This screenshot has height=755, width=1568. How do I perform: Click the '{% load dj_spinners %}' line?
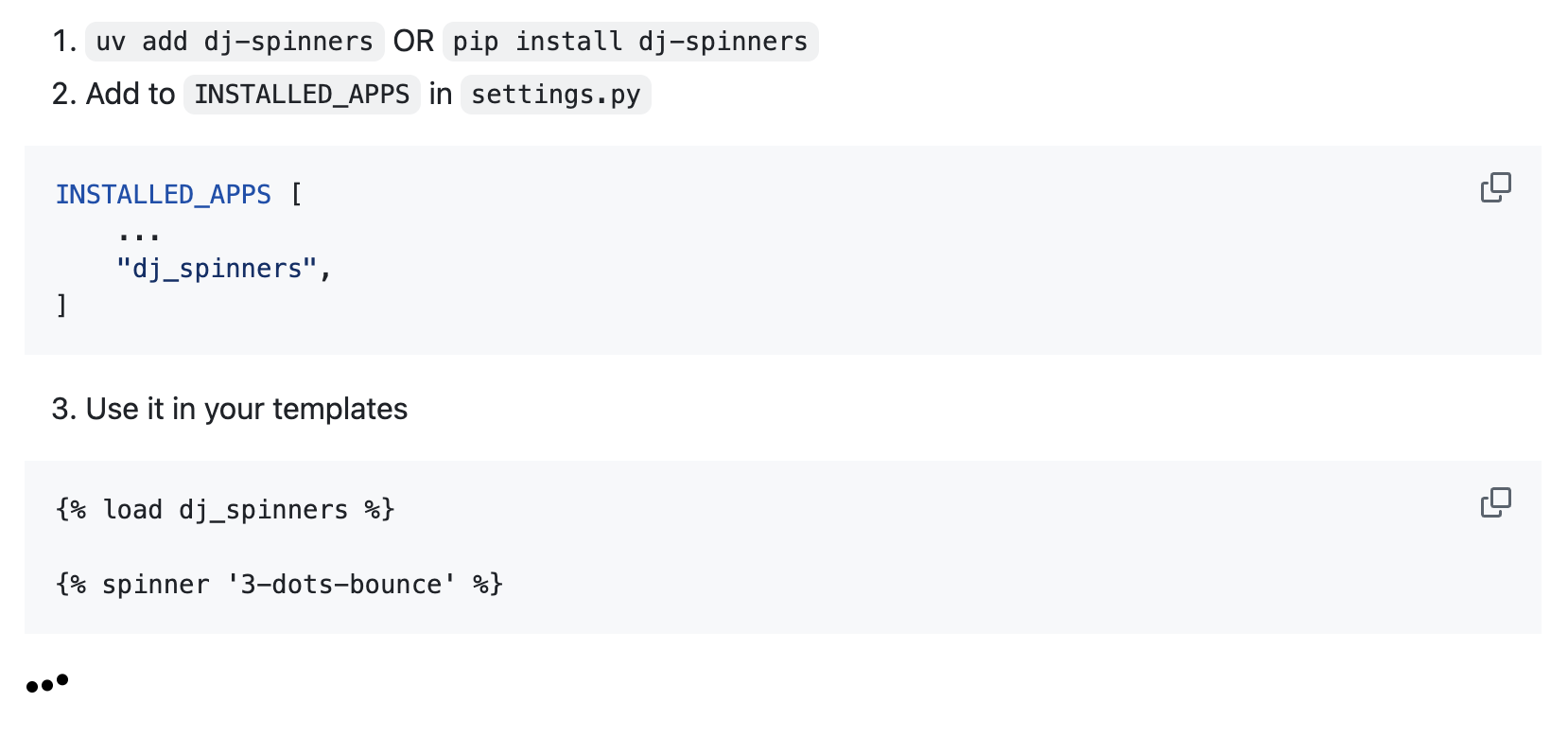coord(225,509)
